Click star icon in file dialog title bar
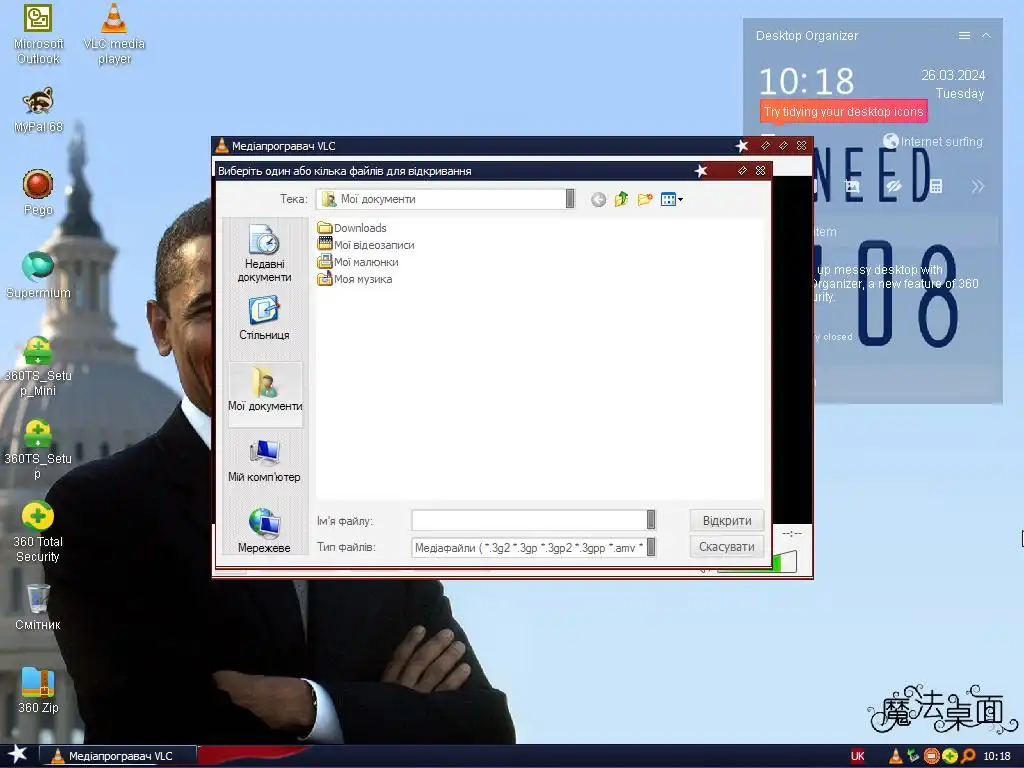The width and height of the screenshot is (1024, 768). [x=701, y=170]
